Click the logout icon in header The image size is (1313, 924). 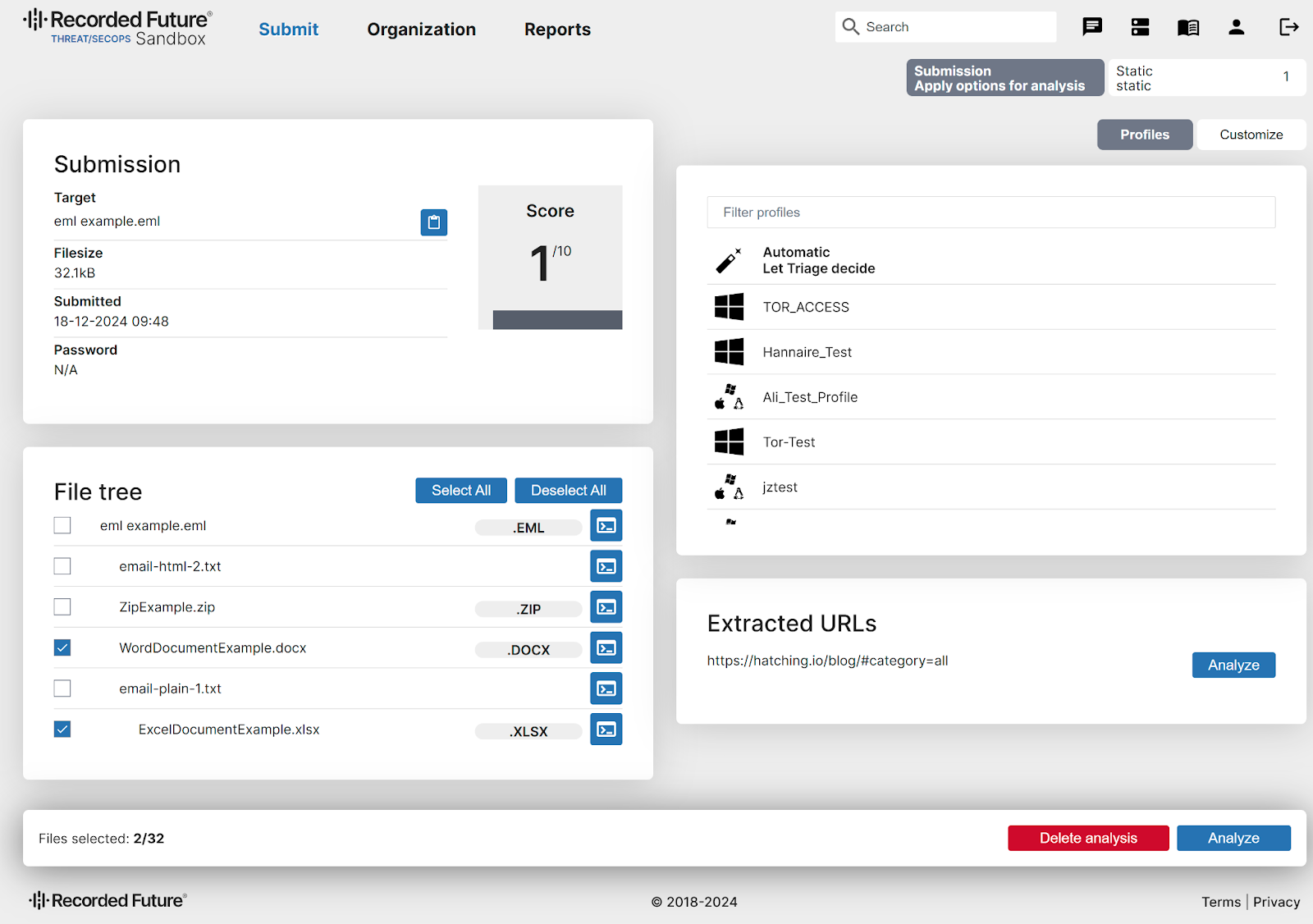click(1288, 27)
